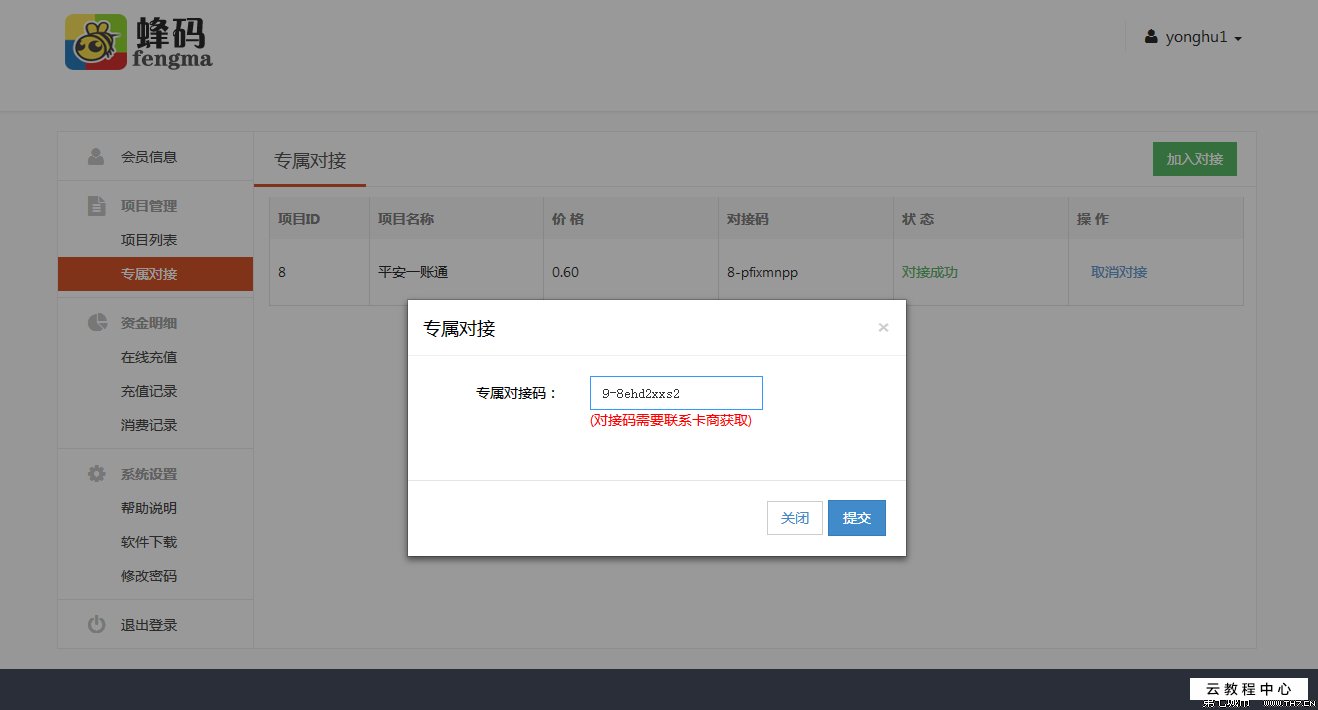Click the funds detail pie chart icon
The width and height of the screenshot is (1318, 710).
(x=95, y=322)
